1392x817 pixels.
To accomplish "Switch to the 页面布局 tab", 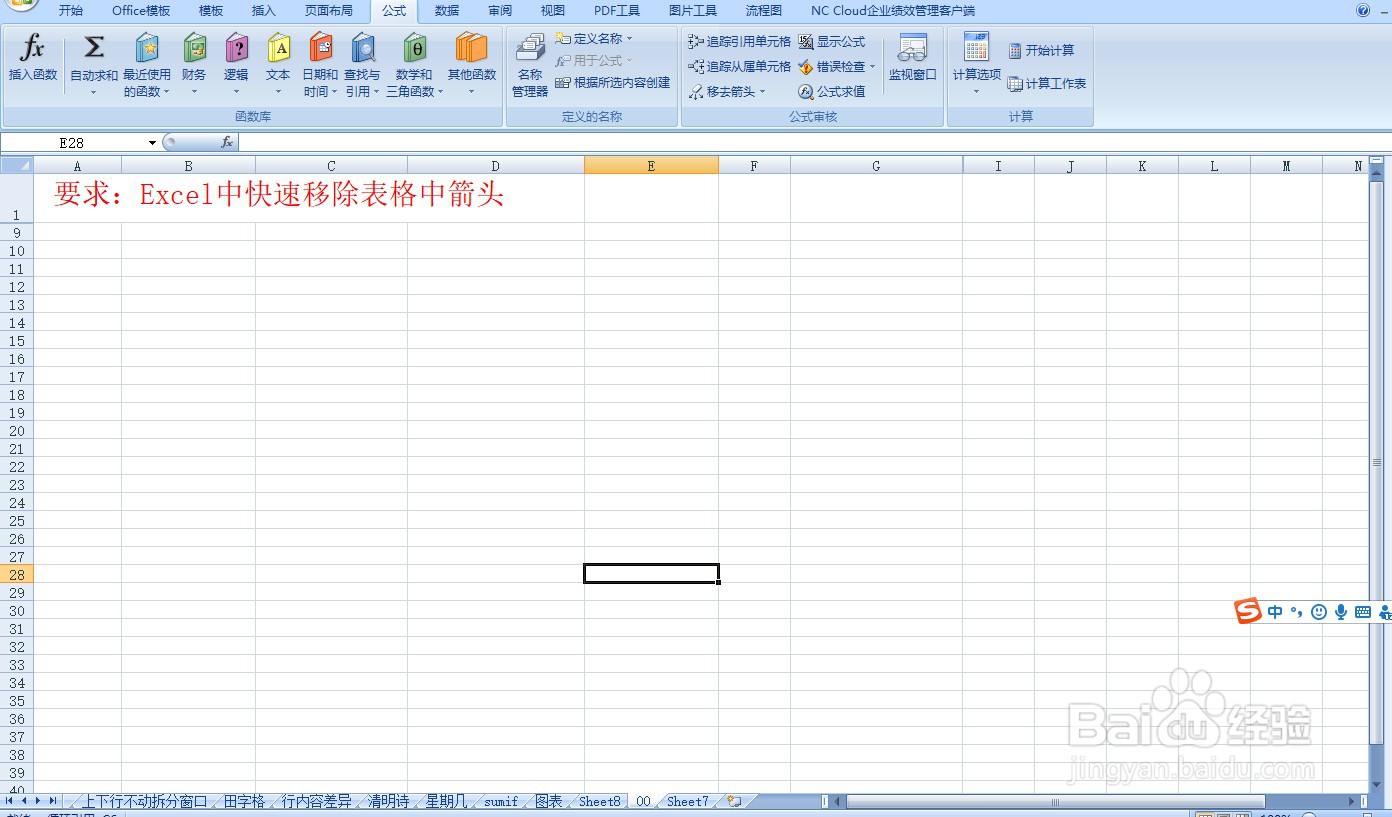I will tap(329, 11).
